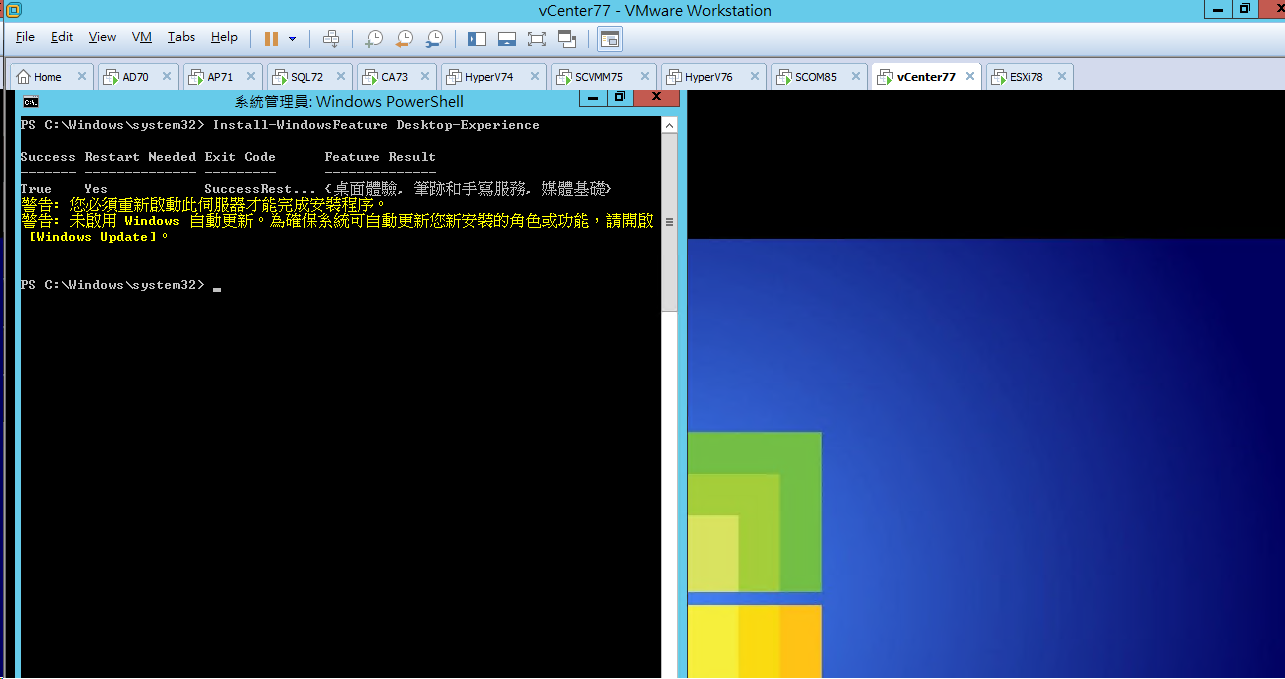Pause the virtual machine with the suspend icon
The width and height of the screenshot is (1285, 679).
(271, 39)
